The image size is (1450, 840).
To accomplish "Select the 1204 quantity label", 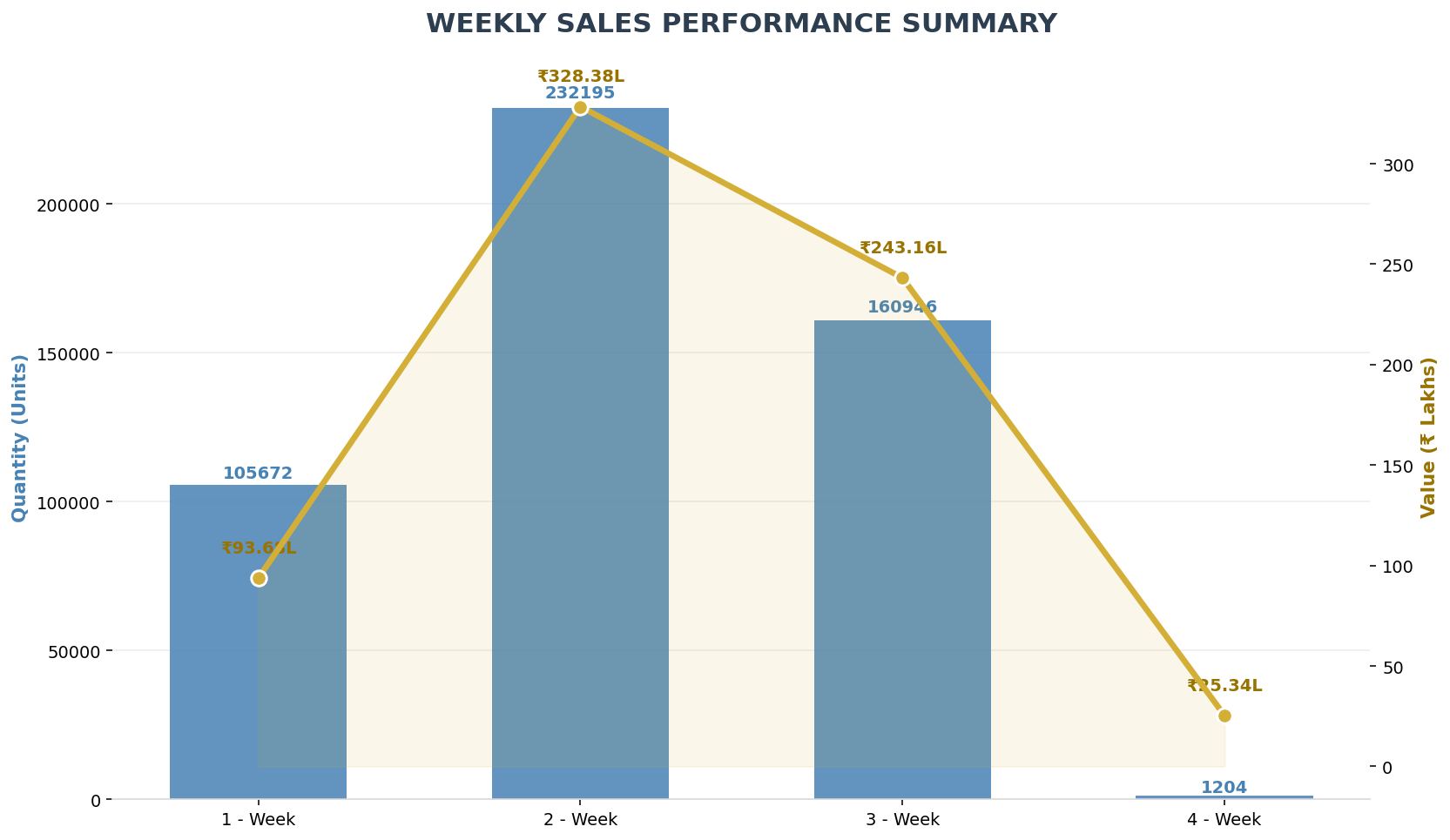I will point(1224,787).
